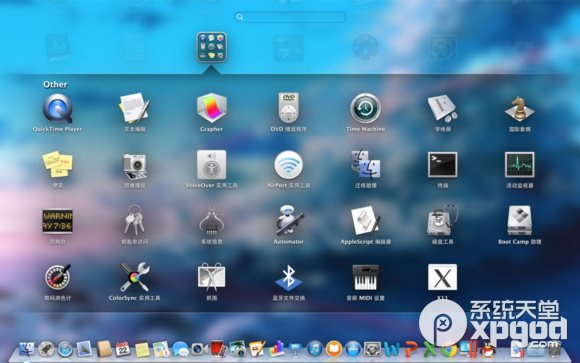Open iTunes in the Dock

tap(315, 349)
